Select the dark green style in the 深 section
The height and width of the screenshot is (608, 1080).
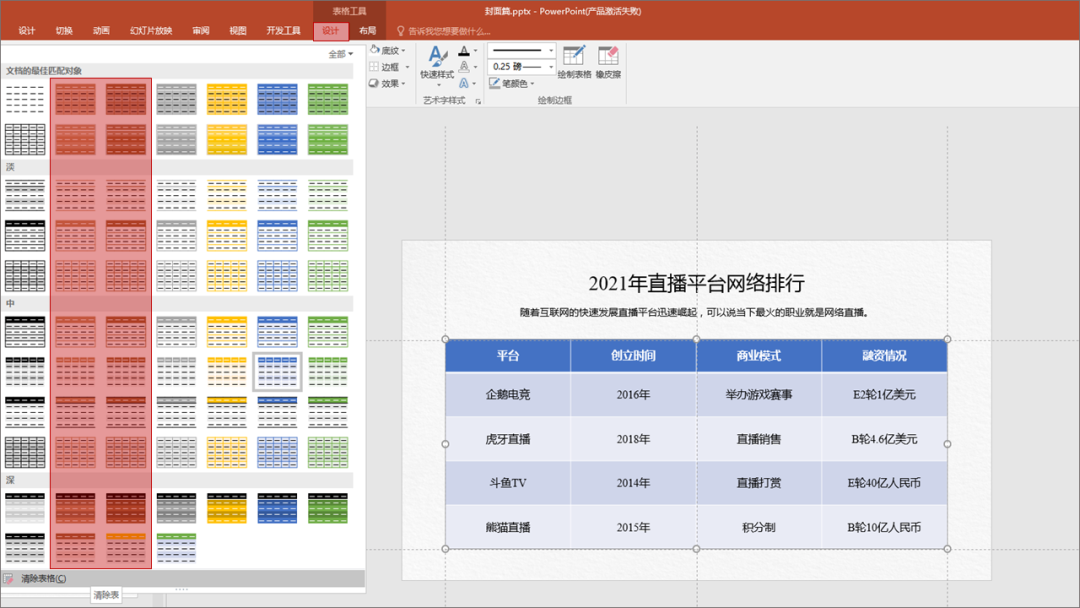328,508
